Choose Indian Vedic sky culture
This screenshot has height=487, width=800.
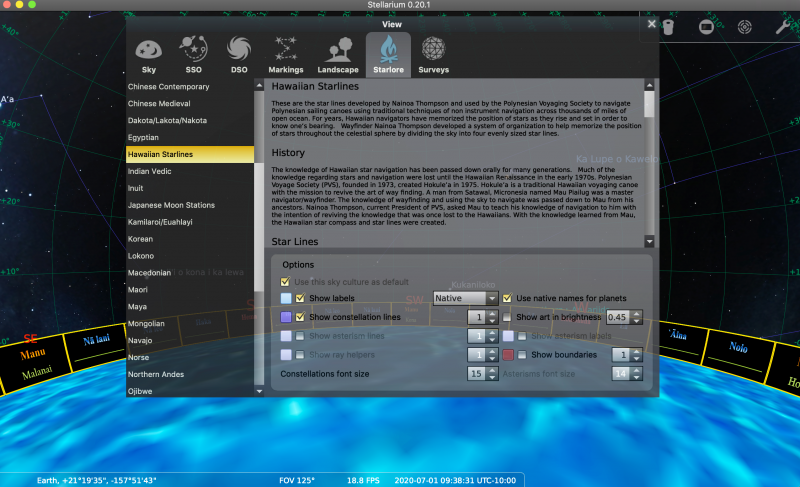tap(190, 171)
